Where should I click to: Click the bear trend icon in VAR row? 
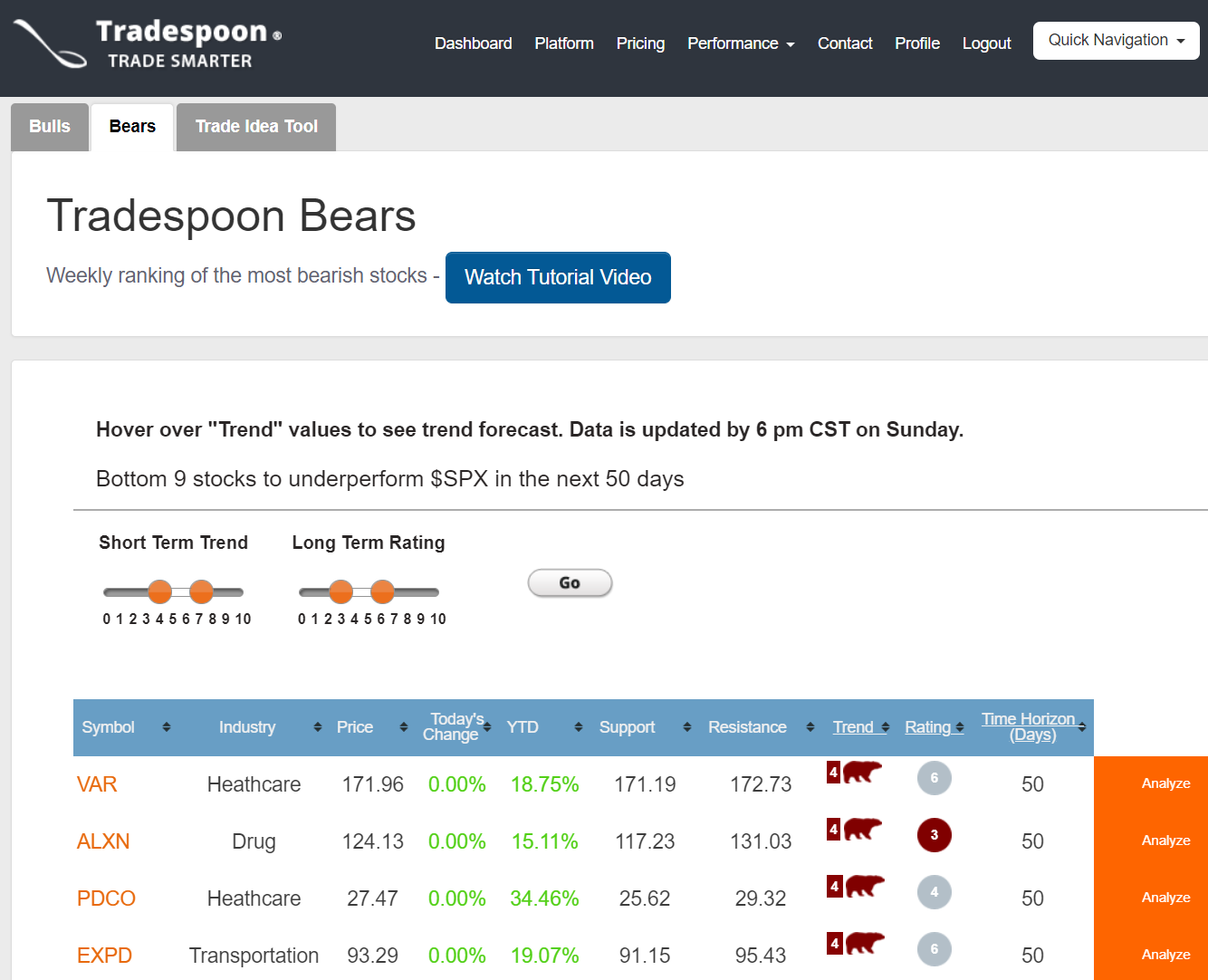click(862, 773)
